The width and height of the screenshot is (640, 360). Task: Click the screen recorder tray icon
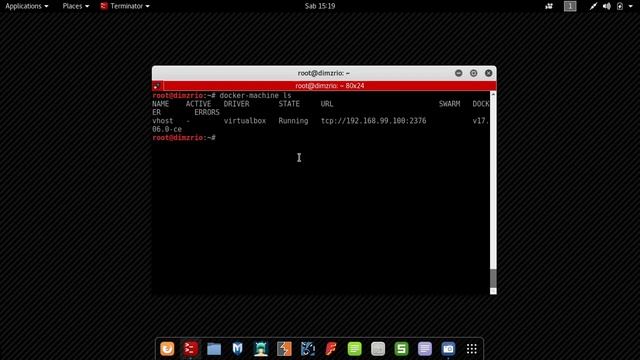(x=549, y=6)
